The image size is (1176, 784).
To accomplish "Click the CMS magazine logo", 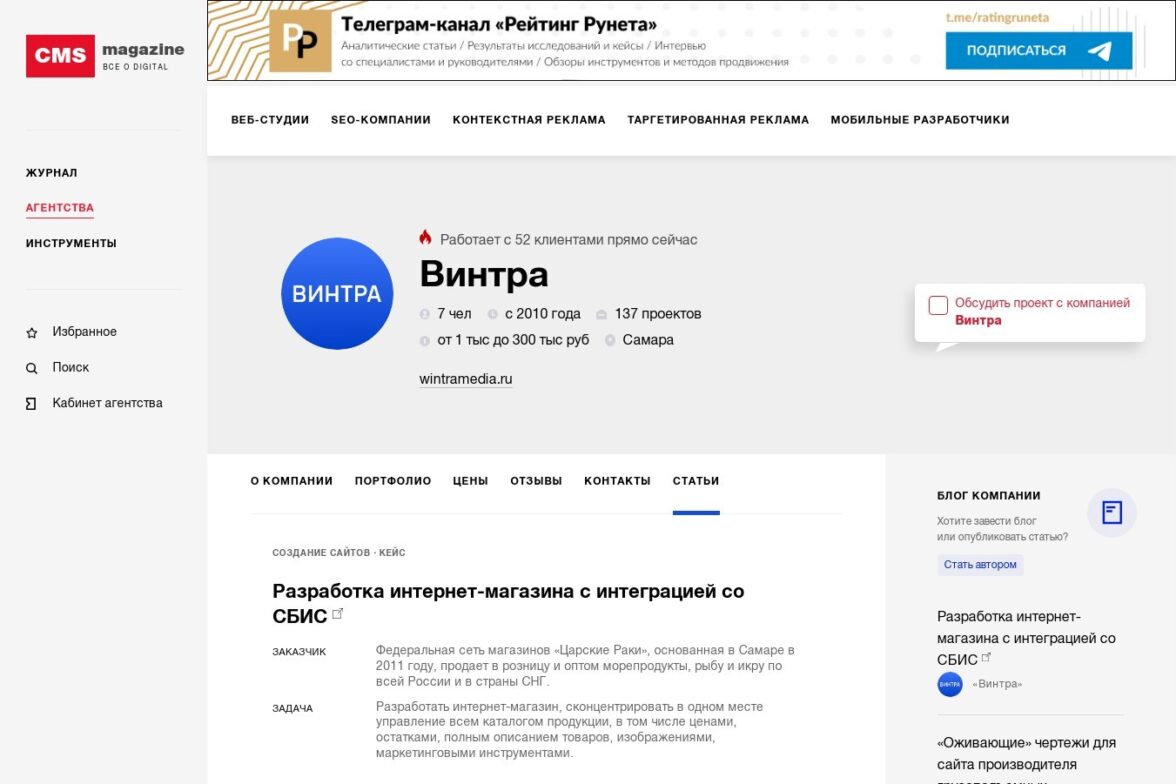I will pyautogui.click(x=105, y=56).
